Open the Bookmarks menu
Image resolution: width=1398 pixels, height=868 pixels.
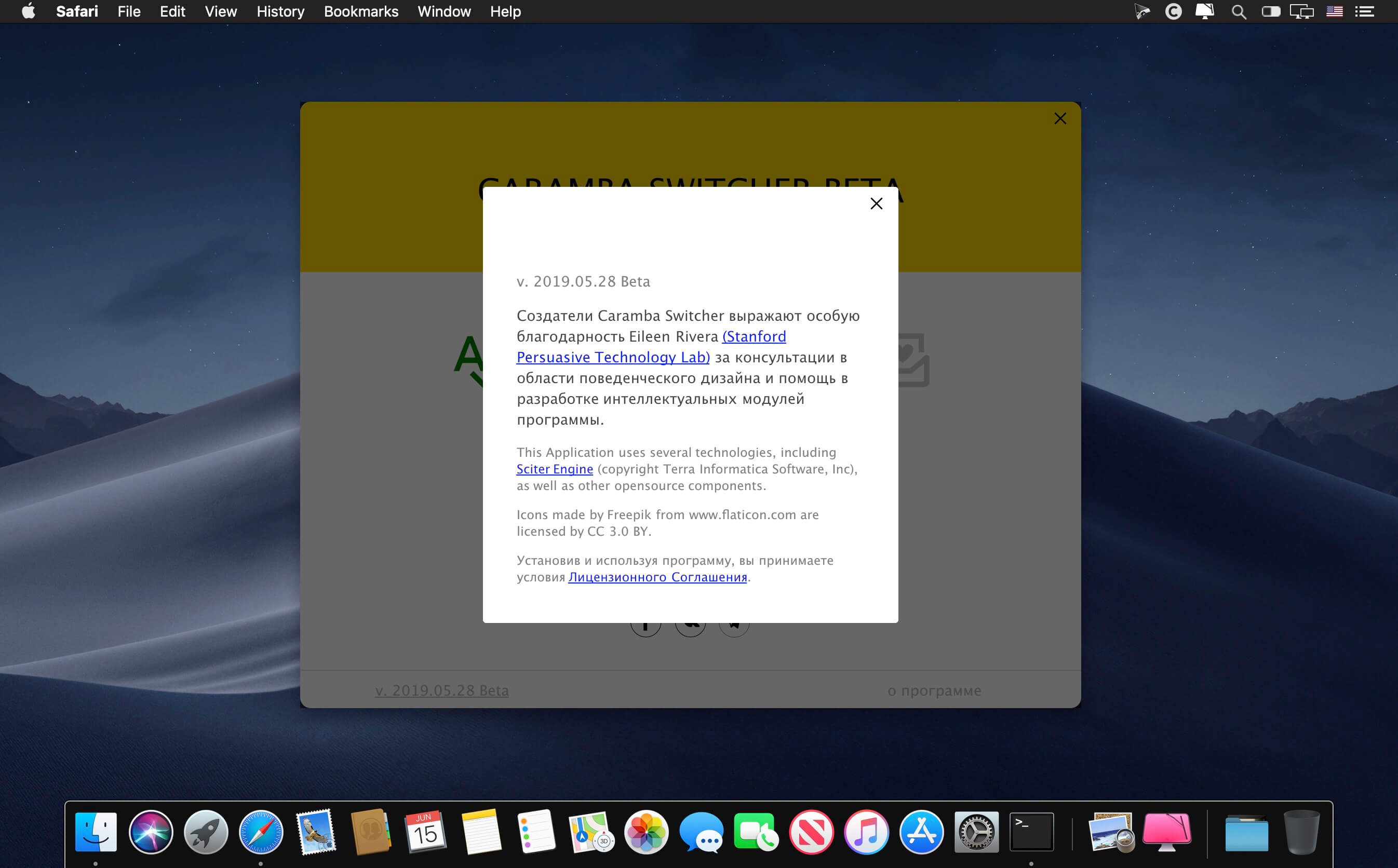(x=360, y=11)
